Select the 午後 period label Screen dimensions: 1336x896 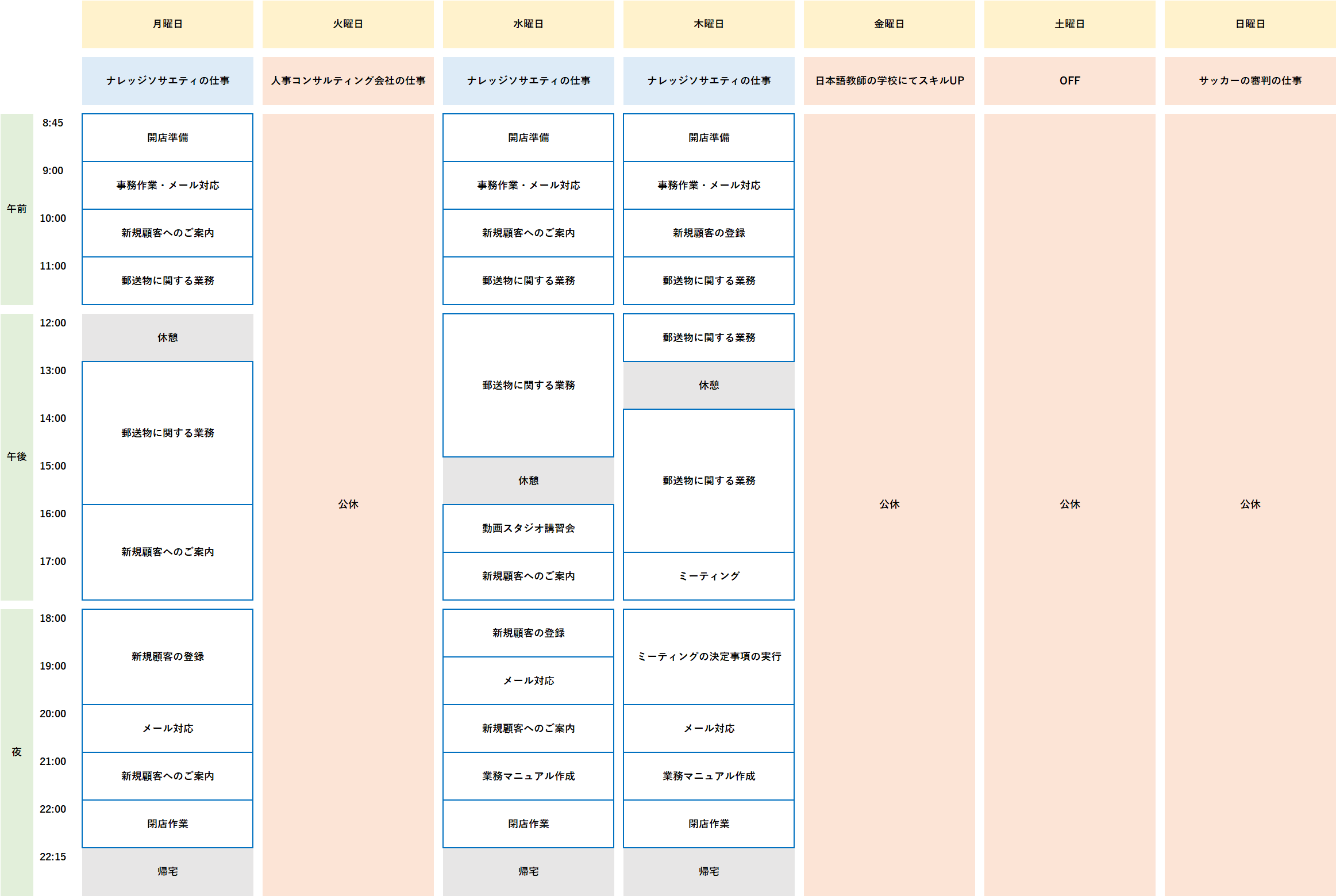tap(17, 456)
